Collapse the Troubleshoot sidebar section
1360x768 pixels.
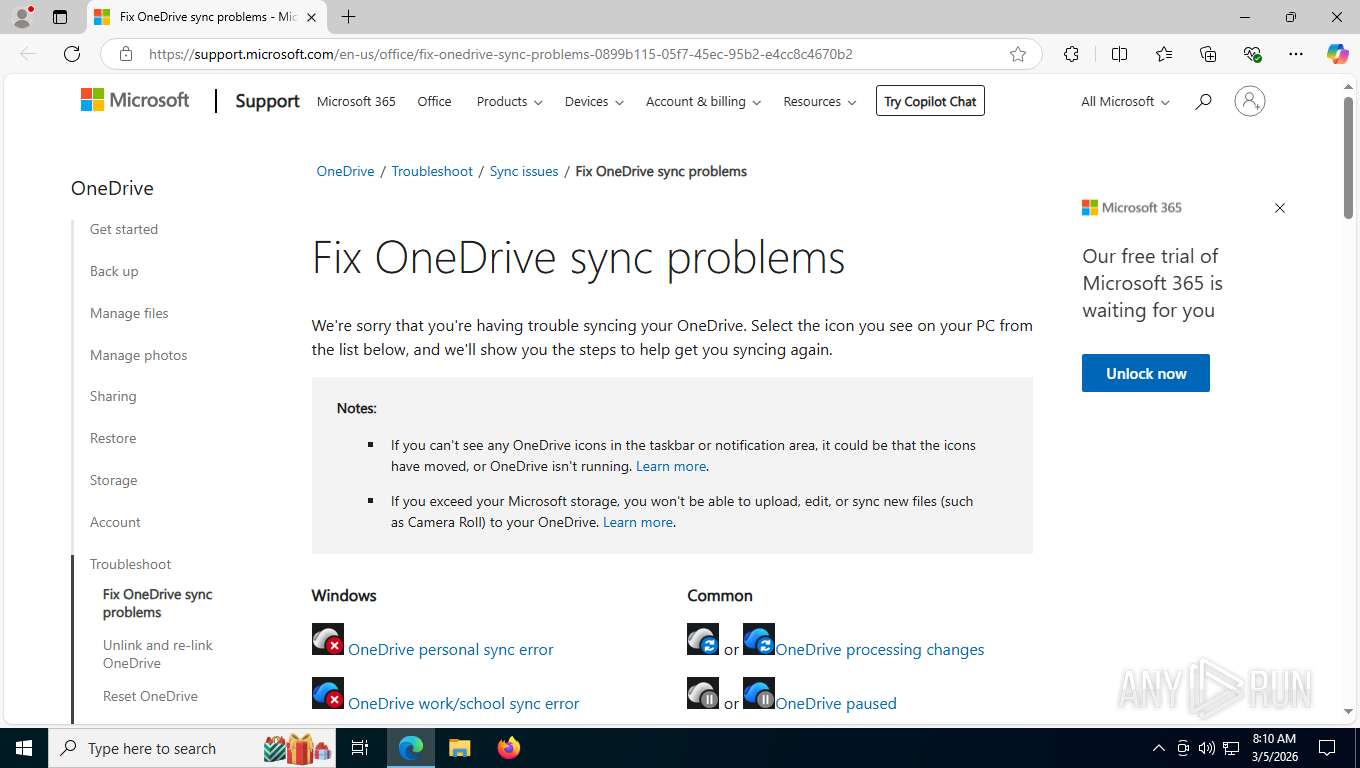click(x=130, y=564)
